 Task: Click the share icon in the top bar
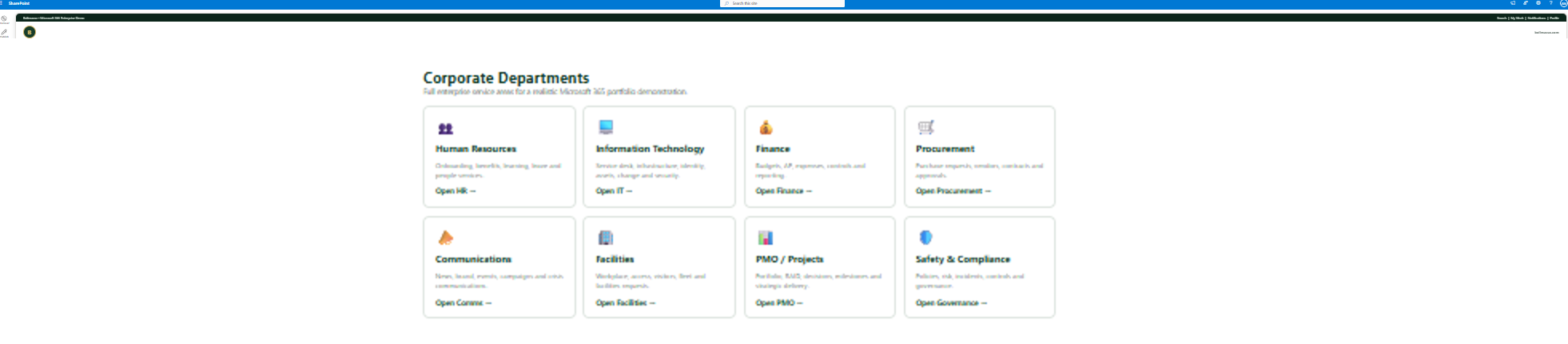click(x=1526, y=3)
